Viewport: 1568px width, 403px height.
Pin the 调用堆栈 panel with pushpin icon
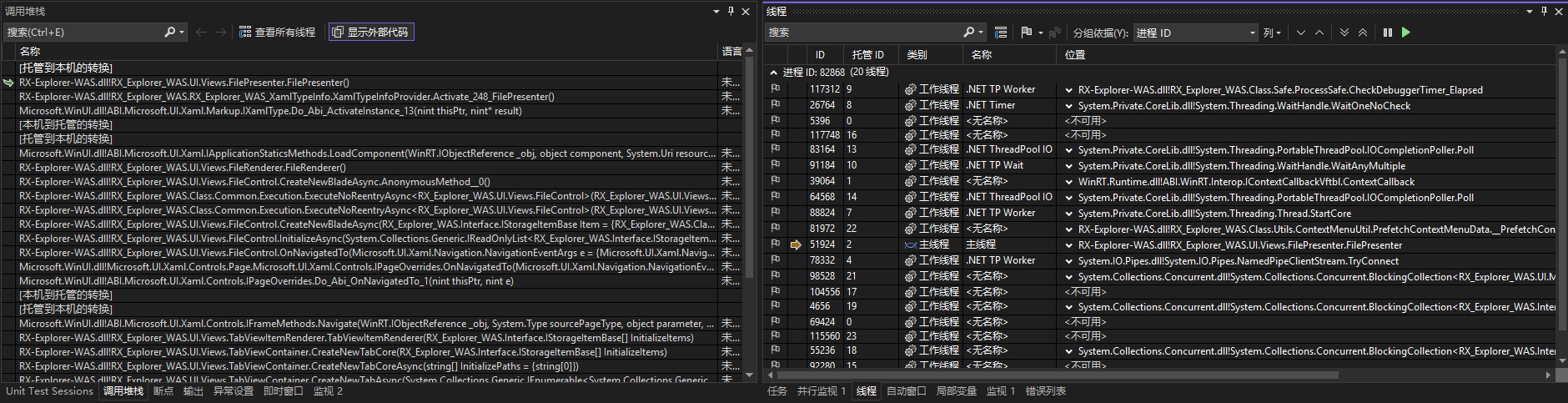click(731, 11)
